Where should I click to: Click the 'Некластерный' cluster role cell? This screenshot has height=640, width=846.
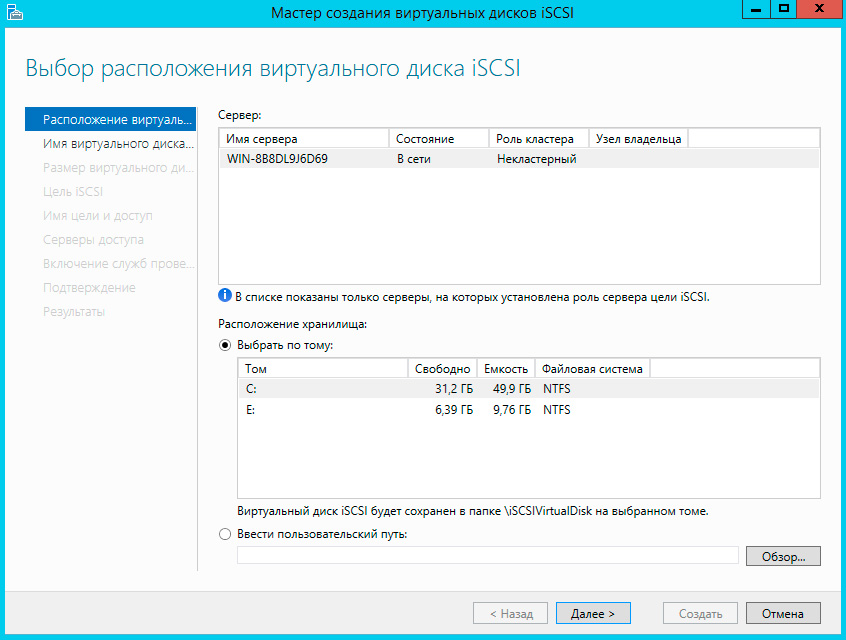pos(536,159)
